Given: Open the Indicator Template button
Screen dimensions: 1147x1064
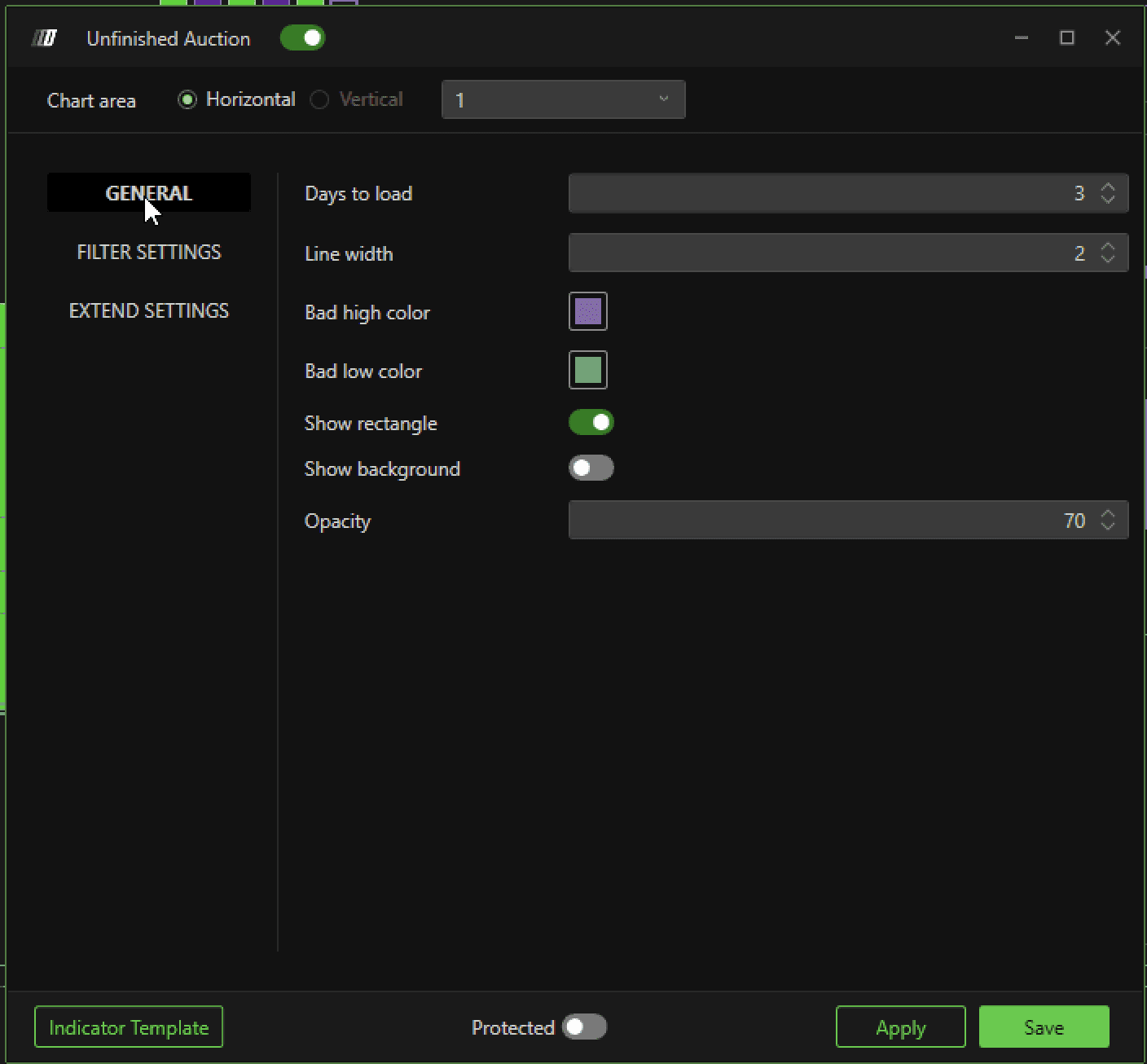Looking at the screenshot, I should coord(129,1027).
